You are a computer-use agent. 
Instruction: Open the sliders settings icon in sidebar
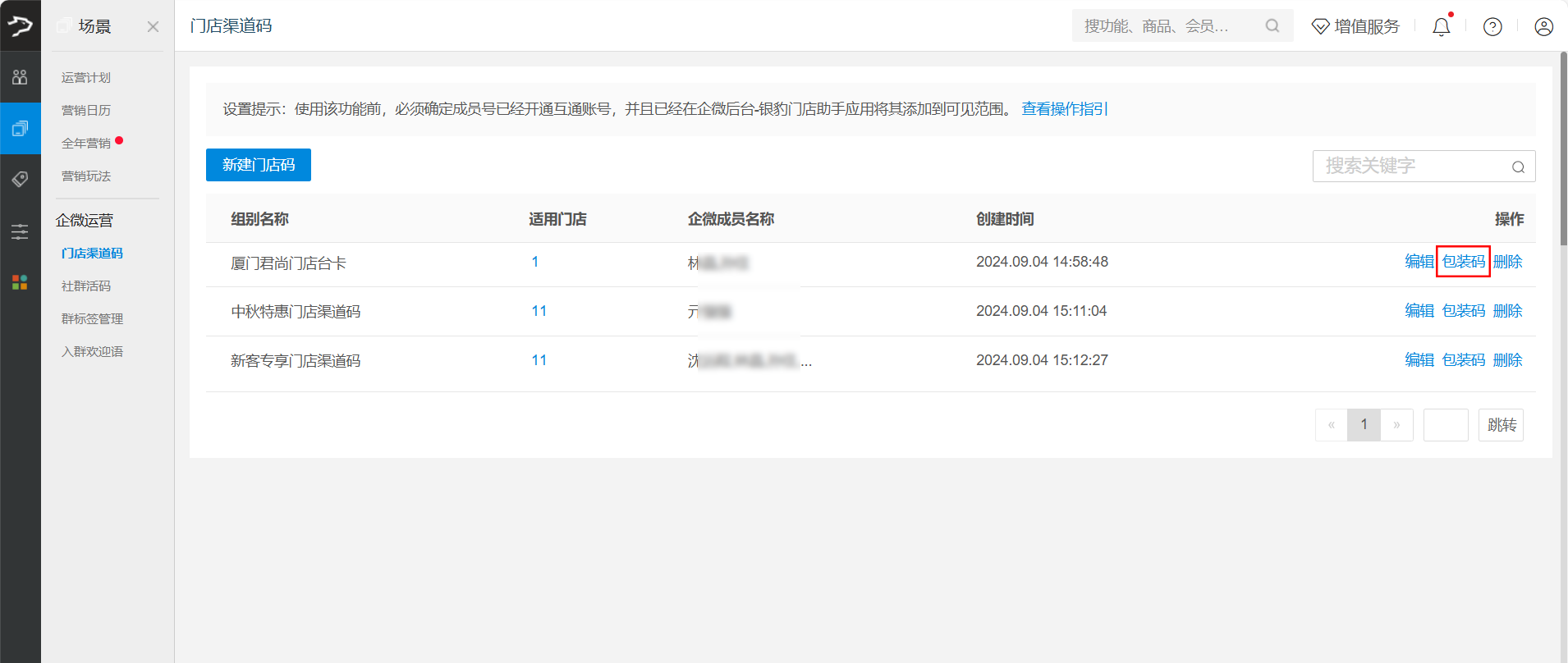20,231
